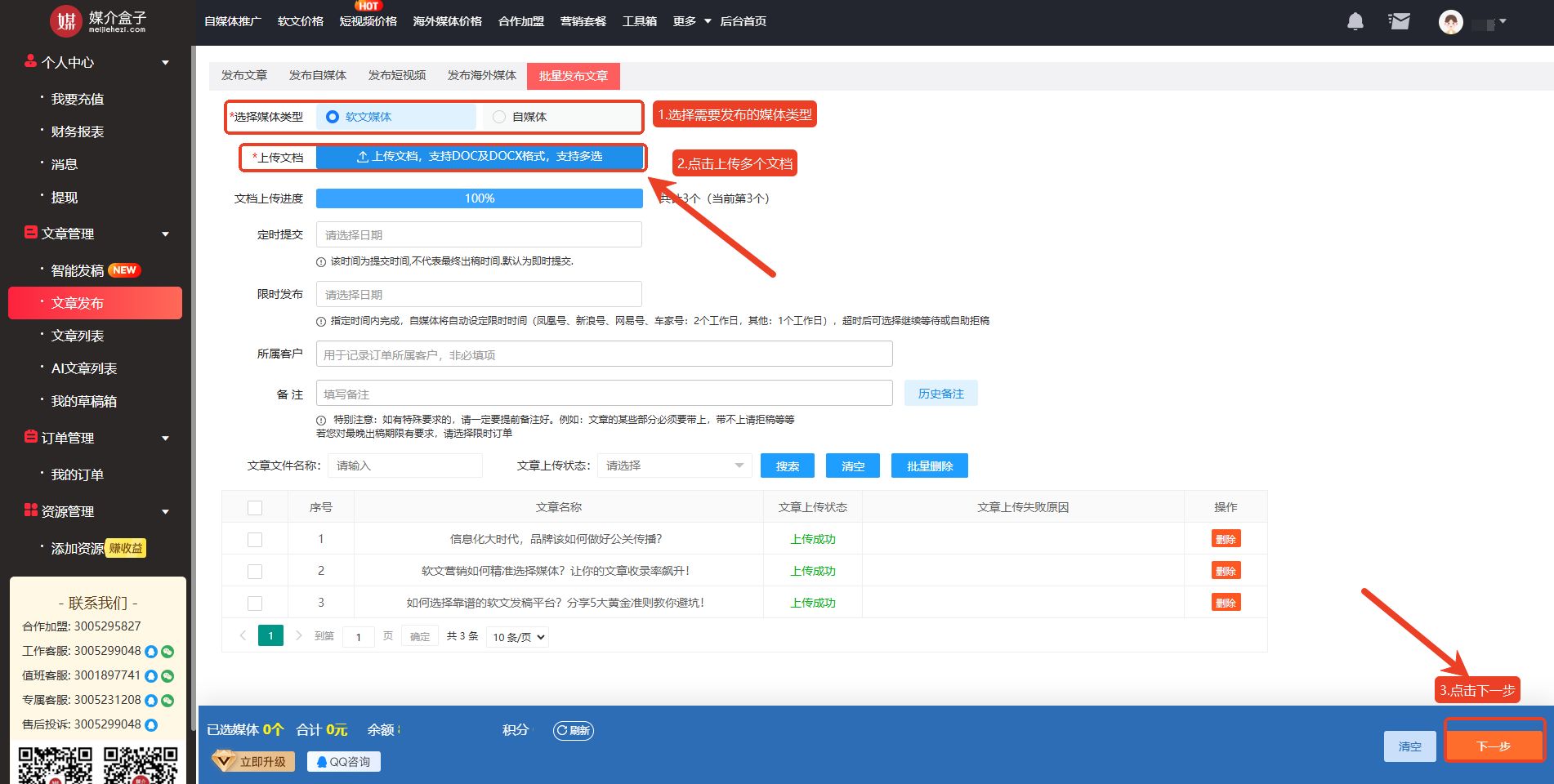The image size is (1554, 784).
Task: Click the 定时提交 date input field
Action: (479, 235)
